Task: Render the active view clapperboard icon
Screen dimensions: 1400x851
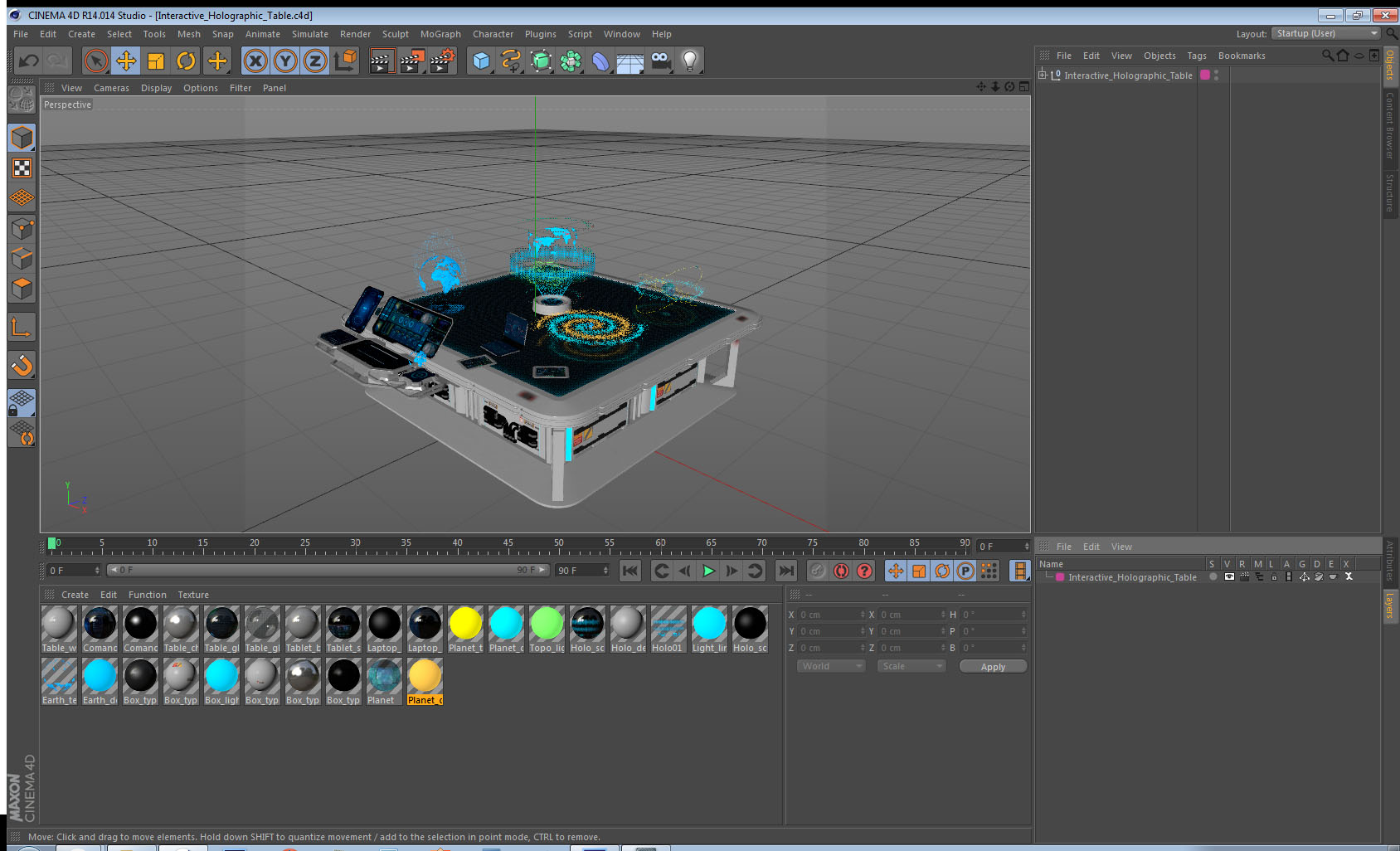Action: [x=381, y=61]
